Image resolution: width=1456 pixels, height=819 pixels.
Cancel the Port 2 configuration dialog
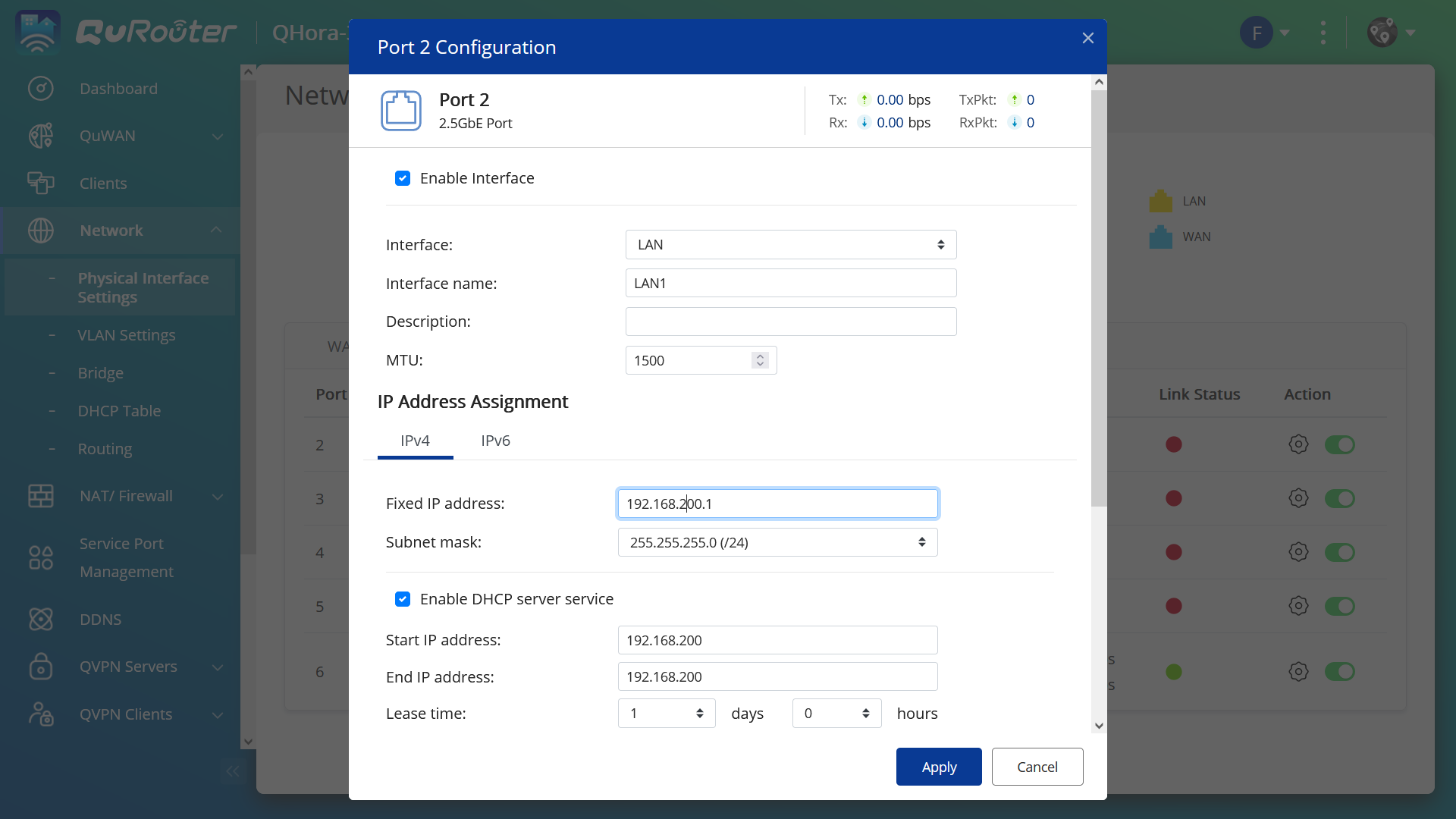tap(1037, 766)
